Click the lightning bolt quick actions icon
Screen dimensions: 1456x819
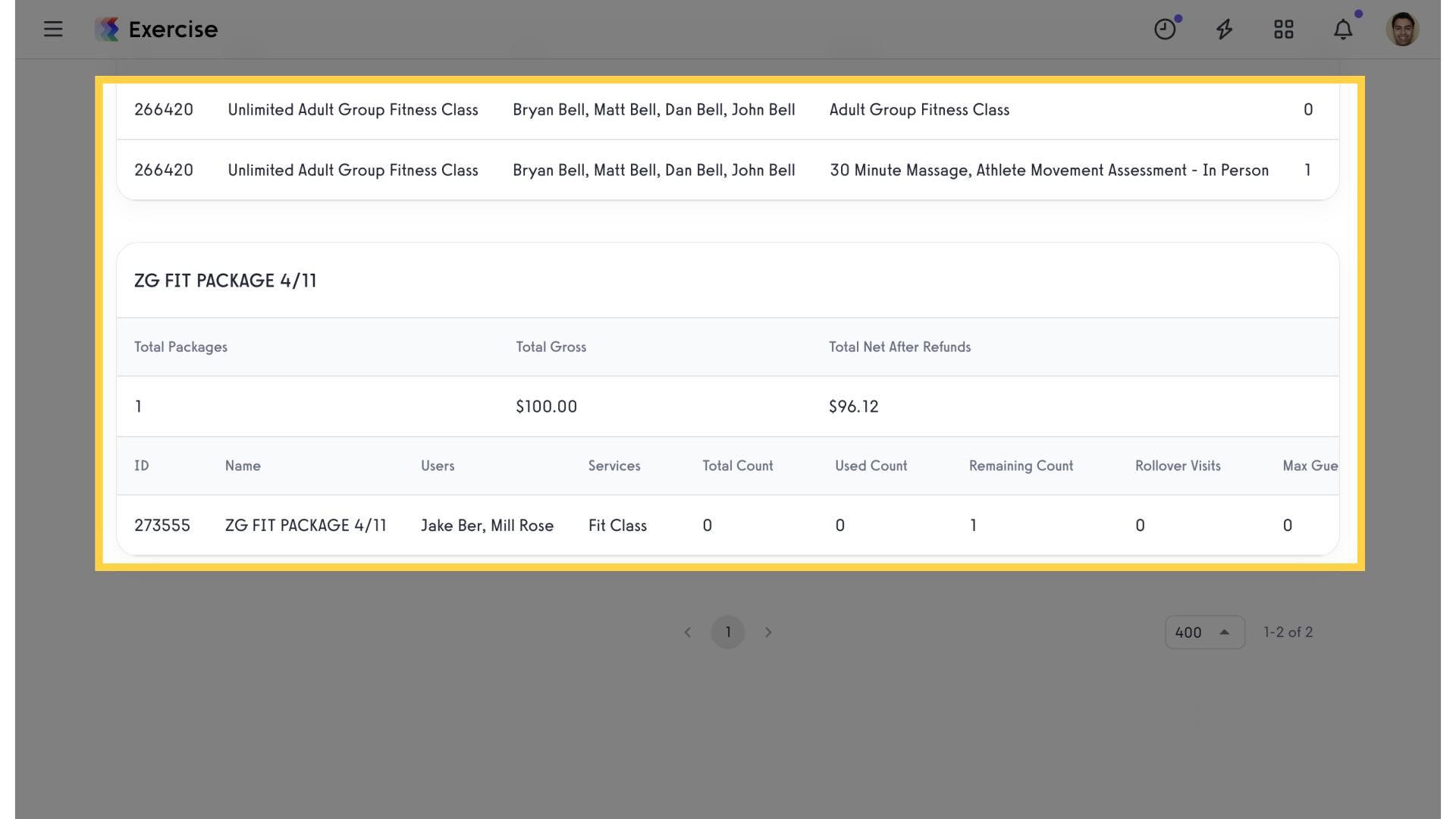[1224, 30]
